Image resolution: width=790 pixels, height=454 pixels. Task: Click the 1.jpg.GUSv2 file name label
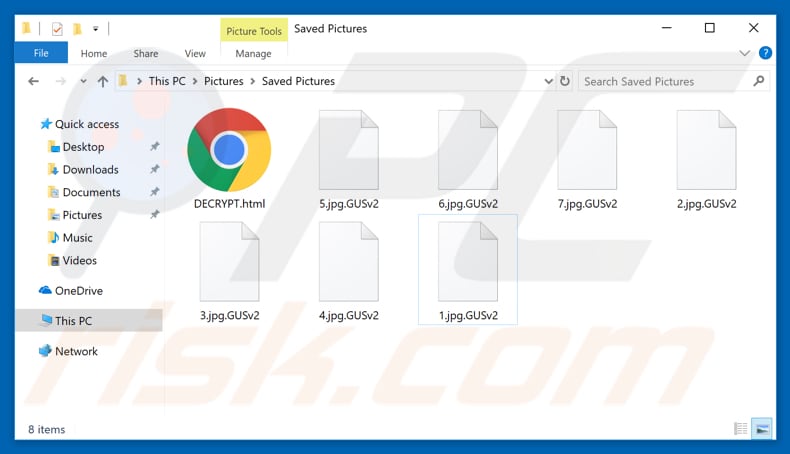click(468, 315)
